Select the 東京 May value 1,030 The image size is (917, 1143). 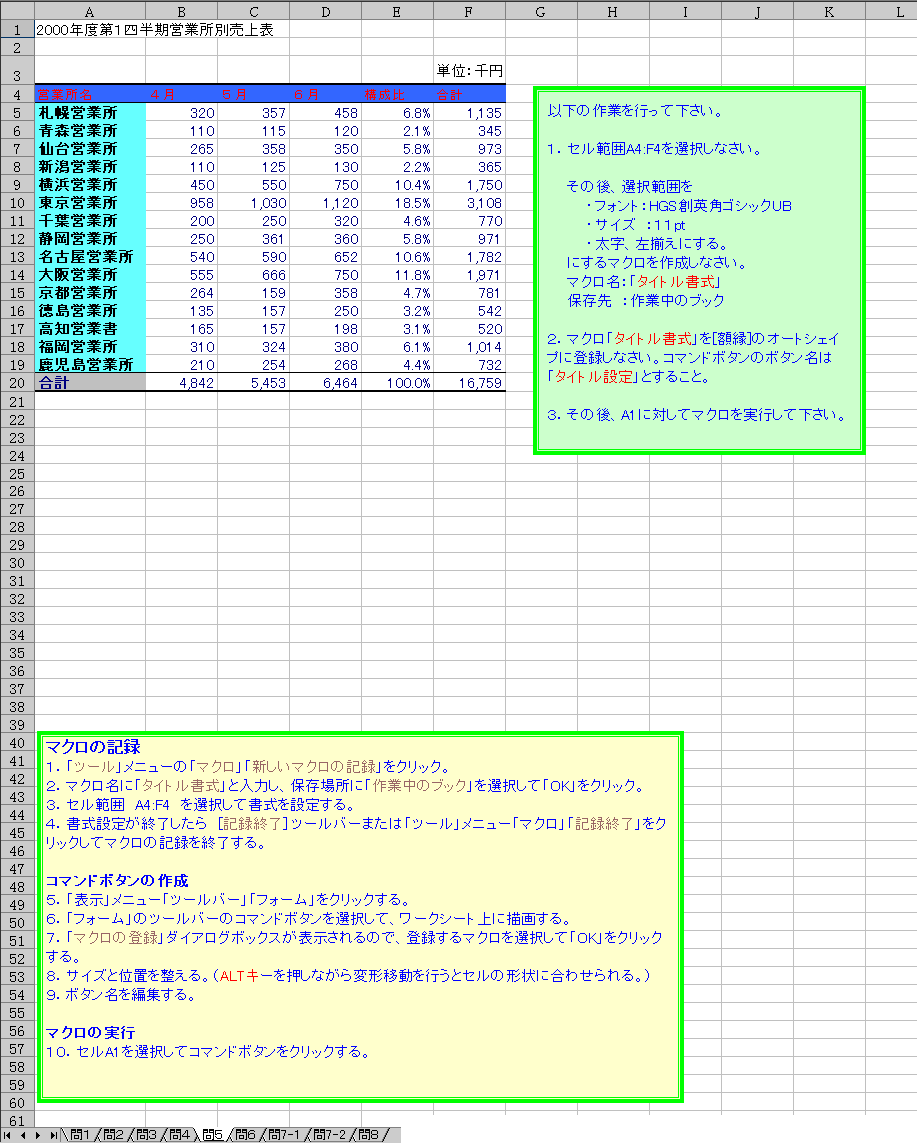coord(254,203)
